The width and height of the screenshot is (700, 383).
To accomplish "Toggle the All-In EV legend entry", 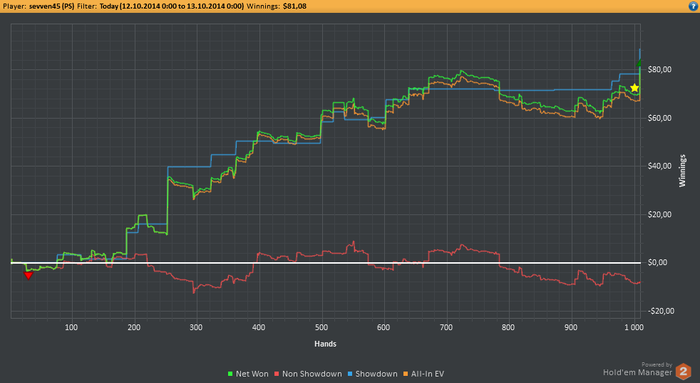I will [x=424, y=374].
